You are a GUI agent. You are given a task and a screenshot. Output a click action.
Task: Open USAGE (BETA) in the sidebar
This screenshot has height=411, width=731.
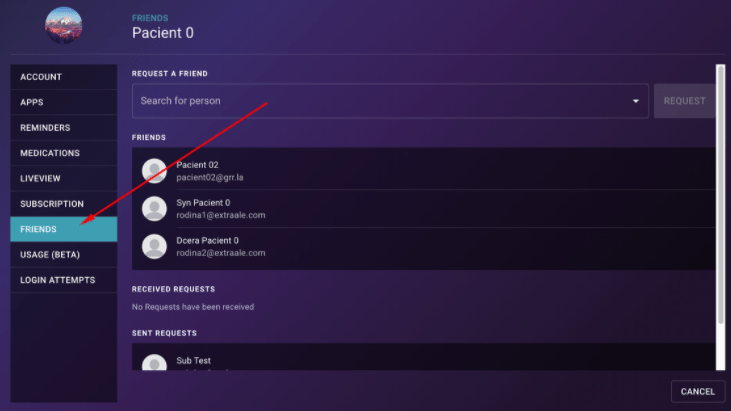[x=64, y=255]
